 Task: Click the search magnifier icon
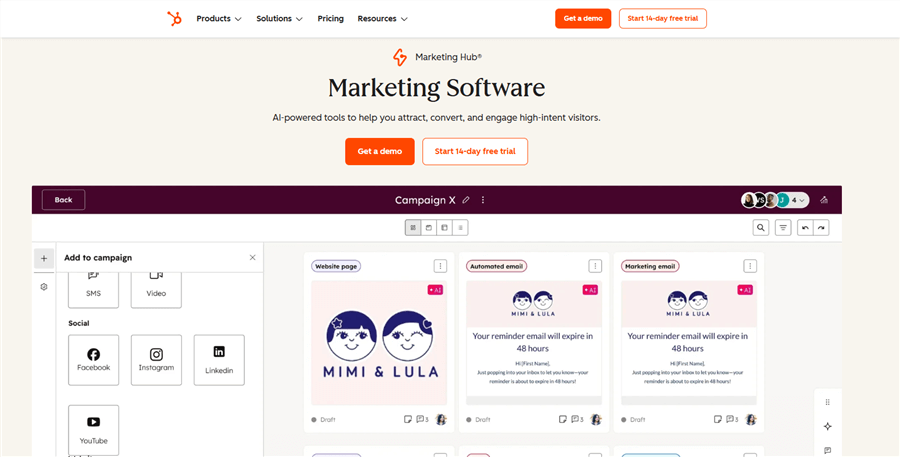[x=761, y=228]
